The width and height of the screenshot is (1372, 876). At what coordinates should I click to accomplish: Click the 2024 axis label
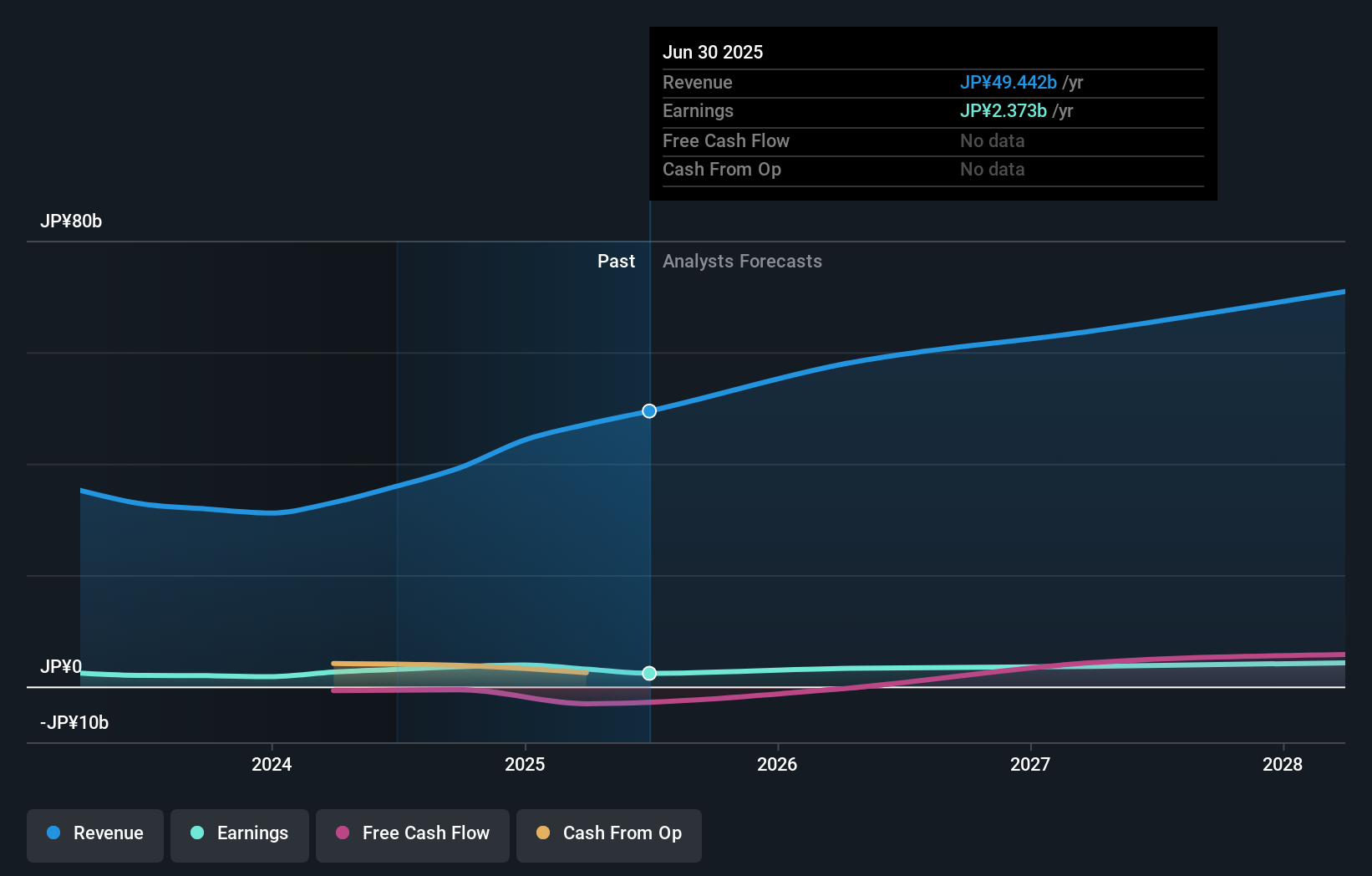[272, 764]
